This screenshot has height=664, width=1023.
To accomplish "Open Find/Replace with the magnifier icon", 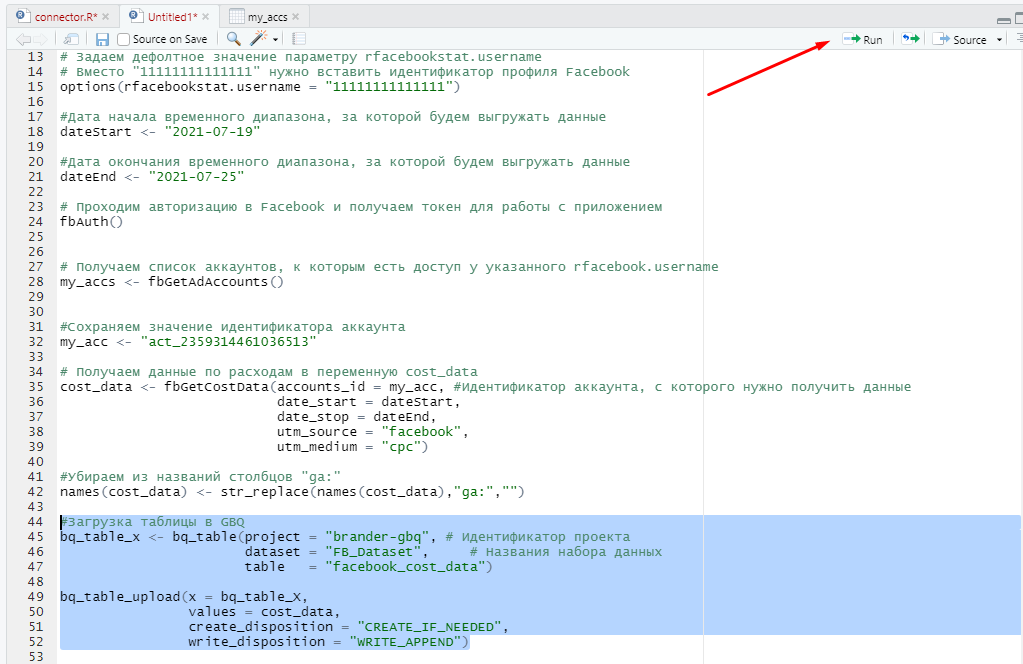I will coord(233,39).
